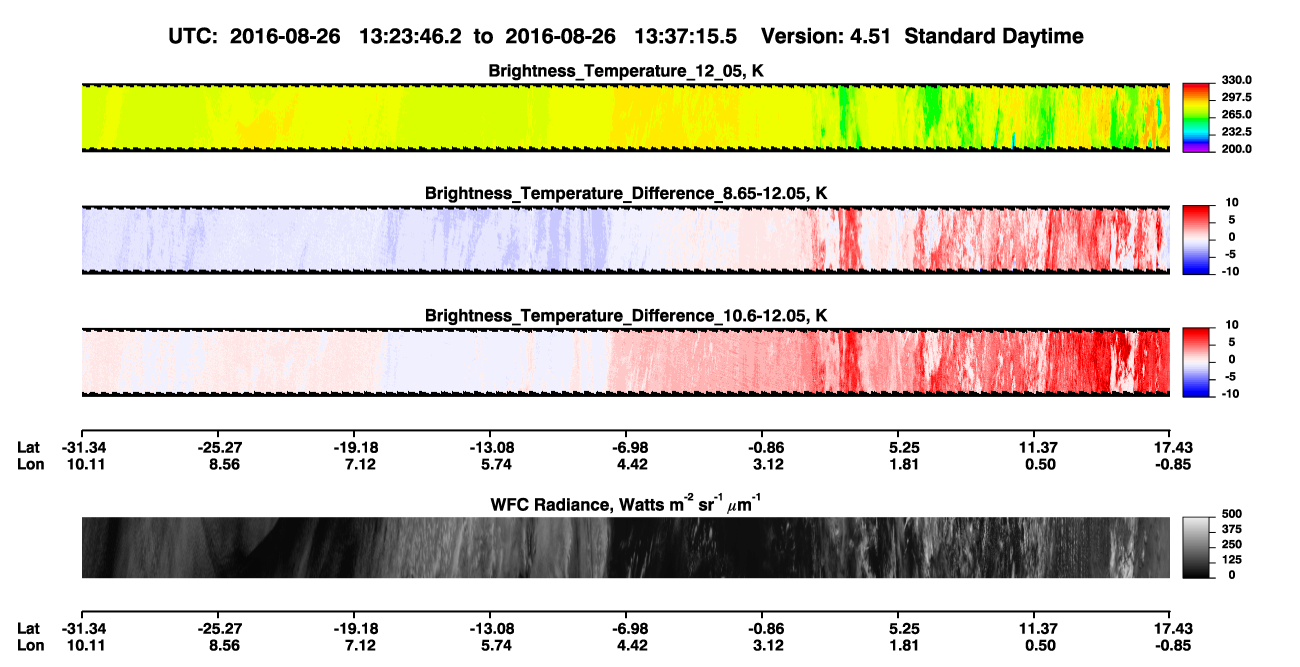This screenshot has width=1300, height=667.
Task: Select the Brightness_Temperature_Difference_10.6-12.05, K title
Action: tap(625, 315)
